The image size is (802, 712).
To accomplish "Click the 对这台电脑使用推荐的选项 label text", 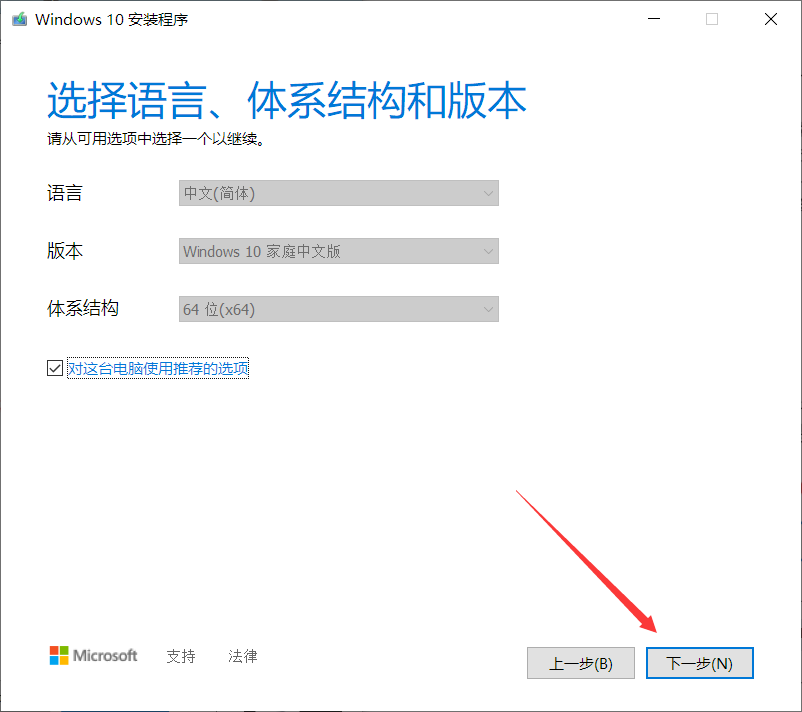I will tap(158, 368).
